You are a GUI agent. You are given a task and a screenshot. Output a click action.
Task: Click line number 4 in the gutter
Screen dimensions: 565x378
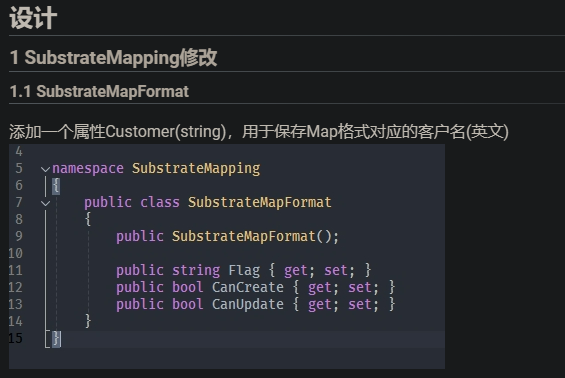point(19,152)
